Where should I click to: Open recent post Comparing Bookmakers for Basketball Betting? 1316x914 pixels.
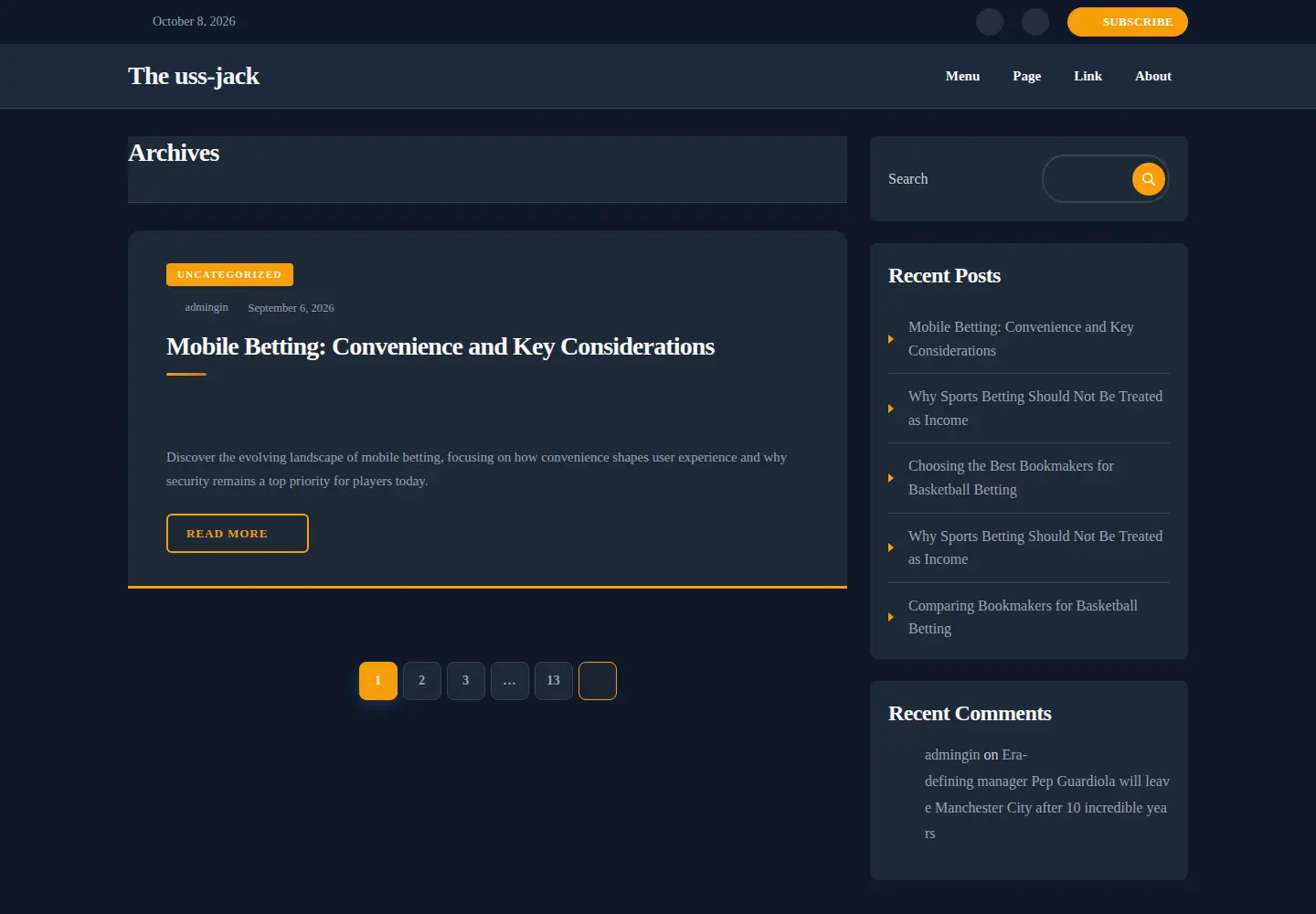pyautogui.click(x=1023, y=617)
